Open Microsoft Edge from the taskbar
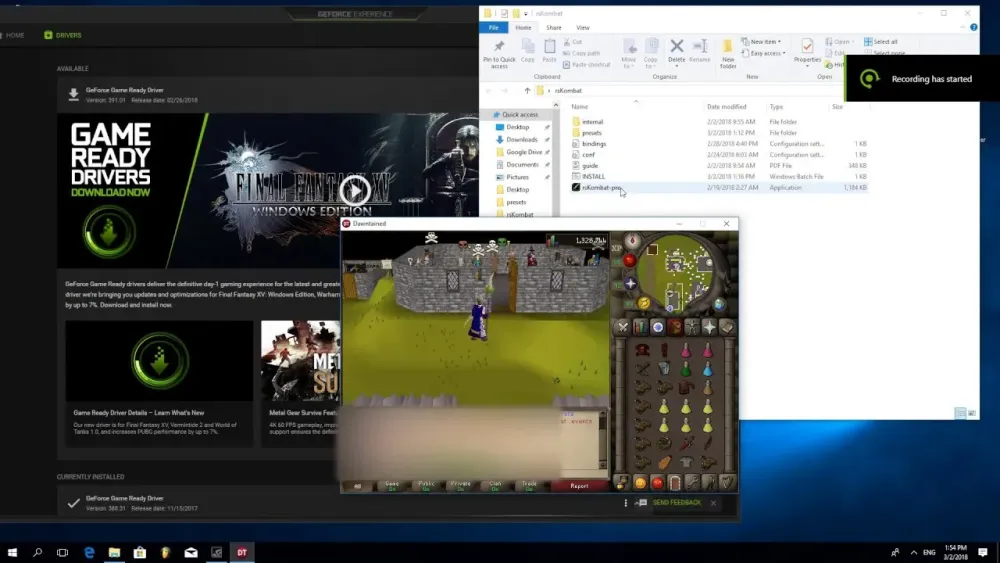This screenshot has height=563, width=1000. coord(89,552)
